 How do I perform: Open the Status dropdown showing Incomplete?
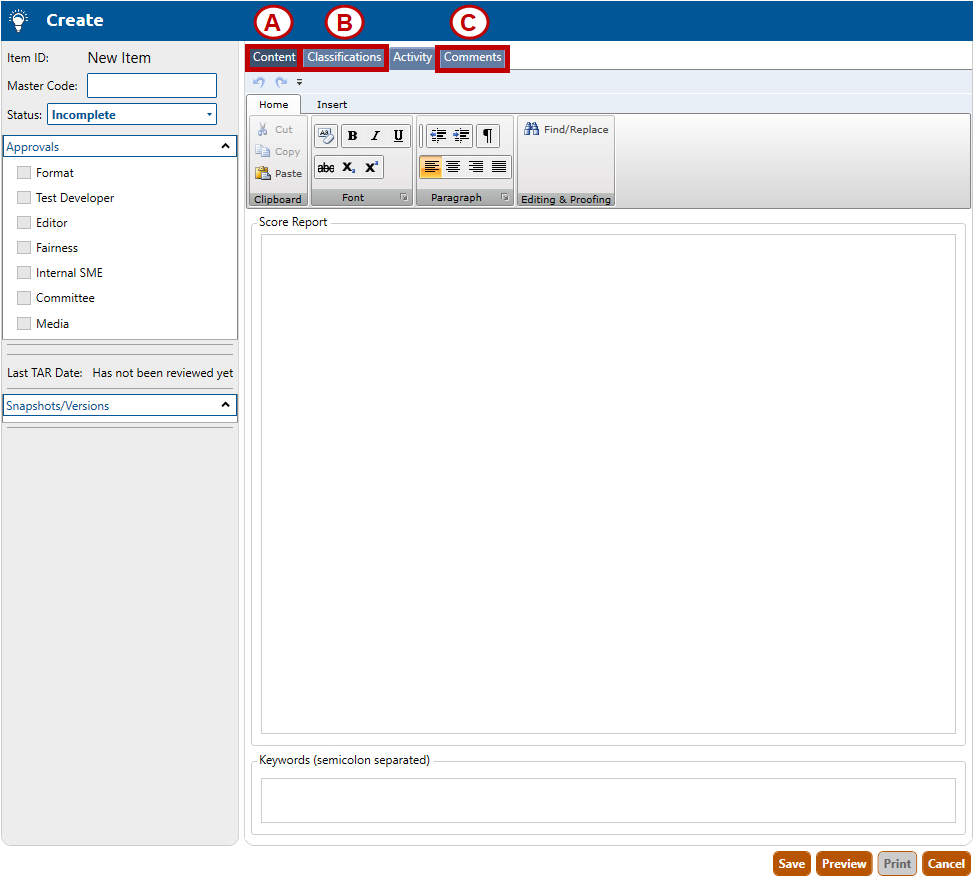pos(132,115)
